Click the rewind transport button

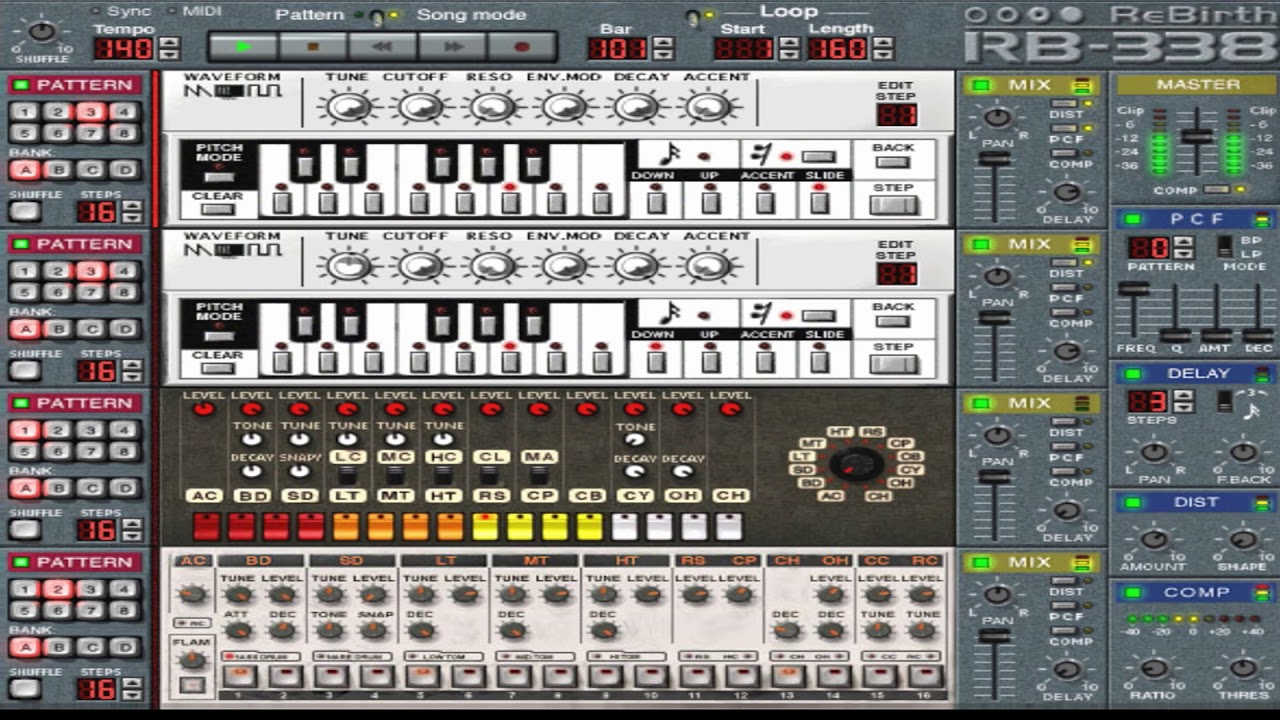[382, 47]
